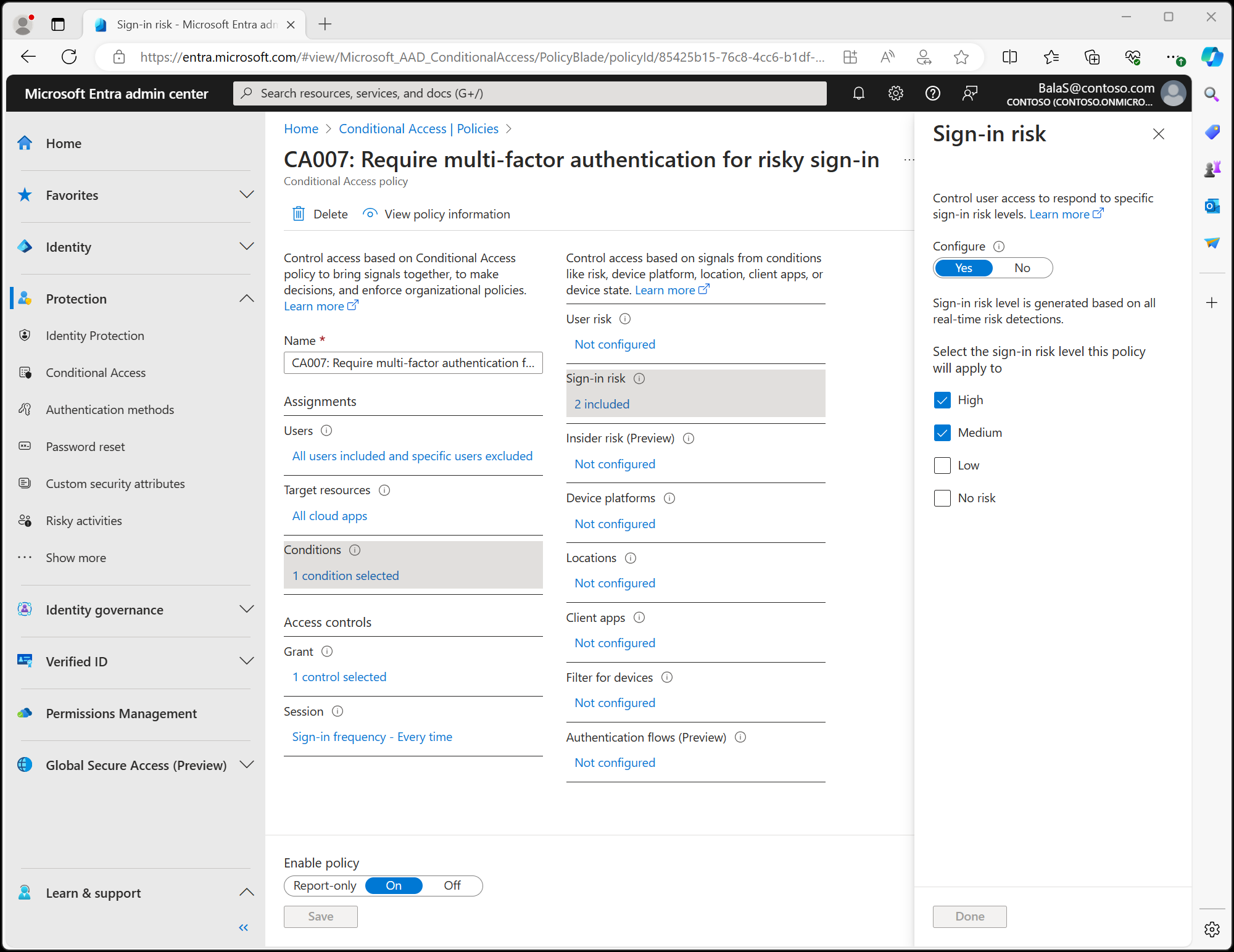Click the Global Secure Access sidebar icon
1234x952 pixels.
click(26, 764)
